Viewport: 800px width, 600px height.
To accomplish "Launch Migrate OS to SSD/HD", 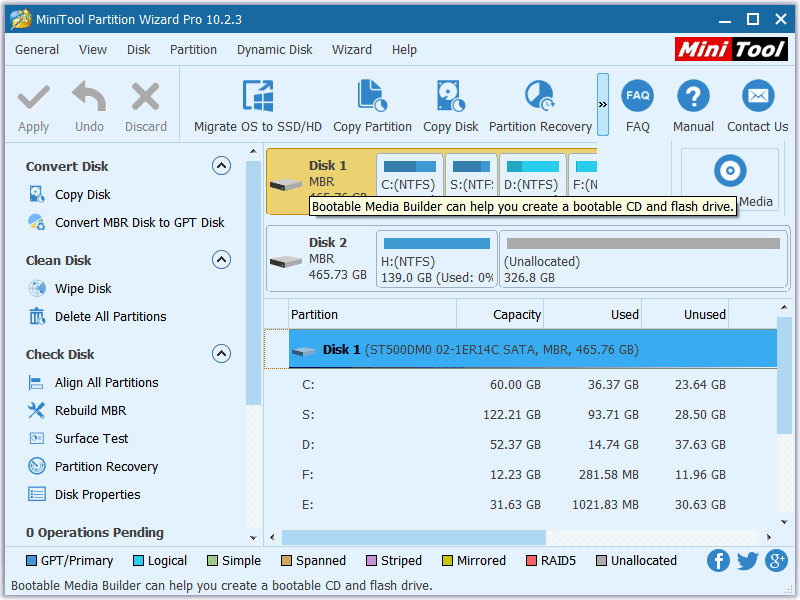I will click(x=258, y=106).
